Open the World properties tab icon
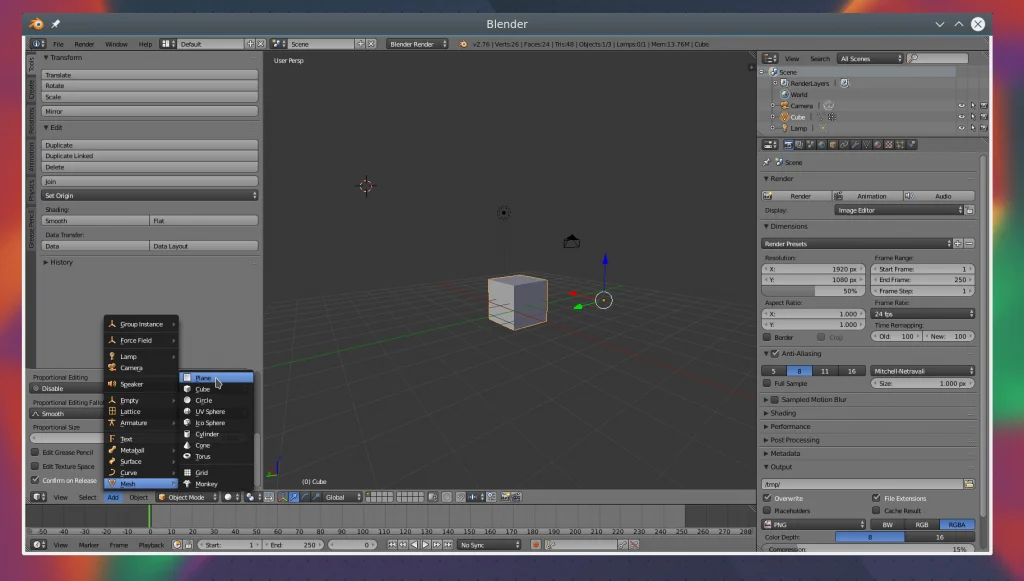The height and width of the screenshot is (581, 1024). [x=821, y=145]
